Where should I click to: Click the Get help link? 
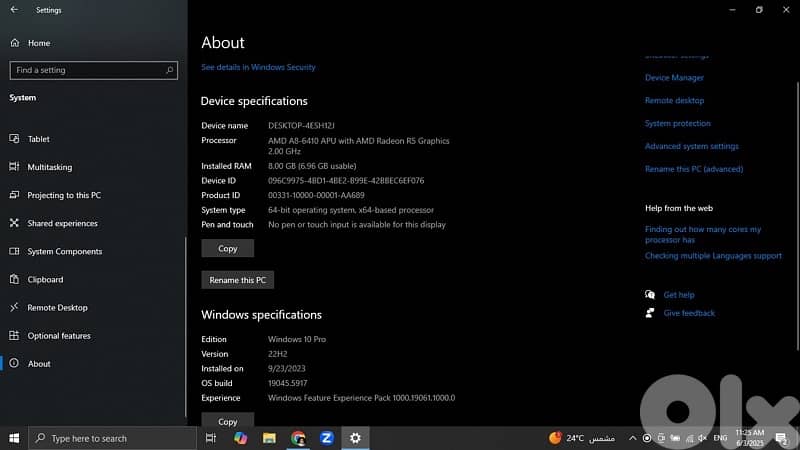pyautogui.click(x=678, y=295)
